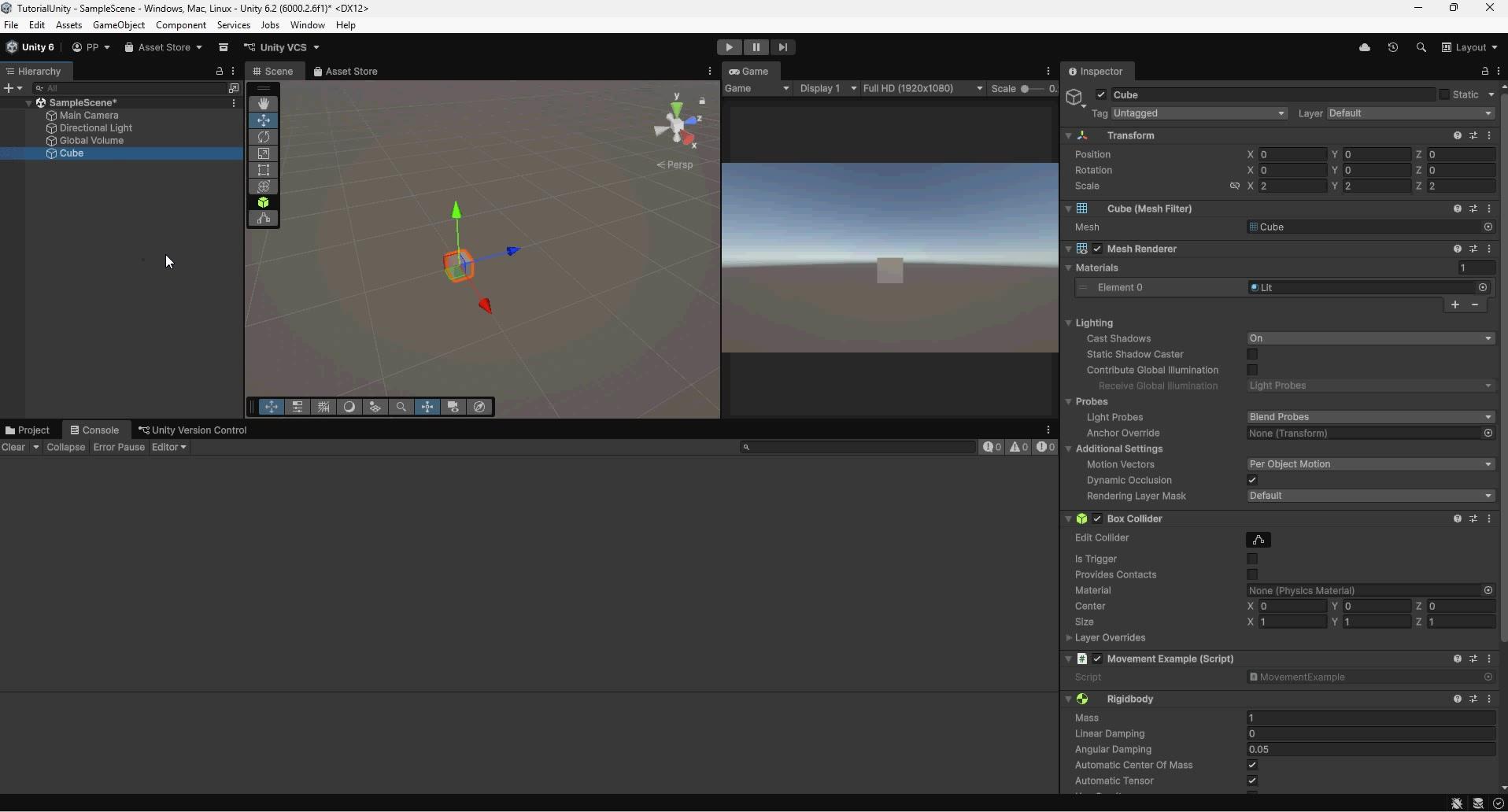Viewport: 1508px width, 812px height.
Task: Click the cloud icon in top toolbar
Action: (x=1365, y=47)
